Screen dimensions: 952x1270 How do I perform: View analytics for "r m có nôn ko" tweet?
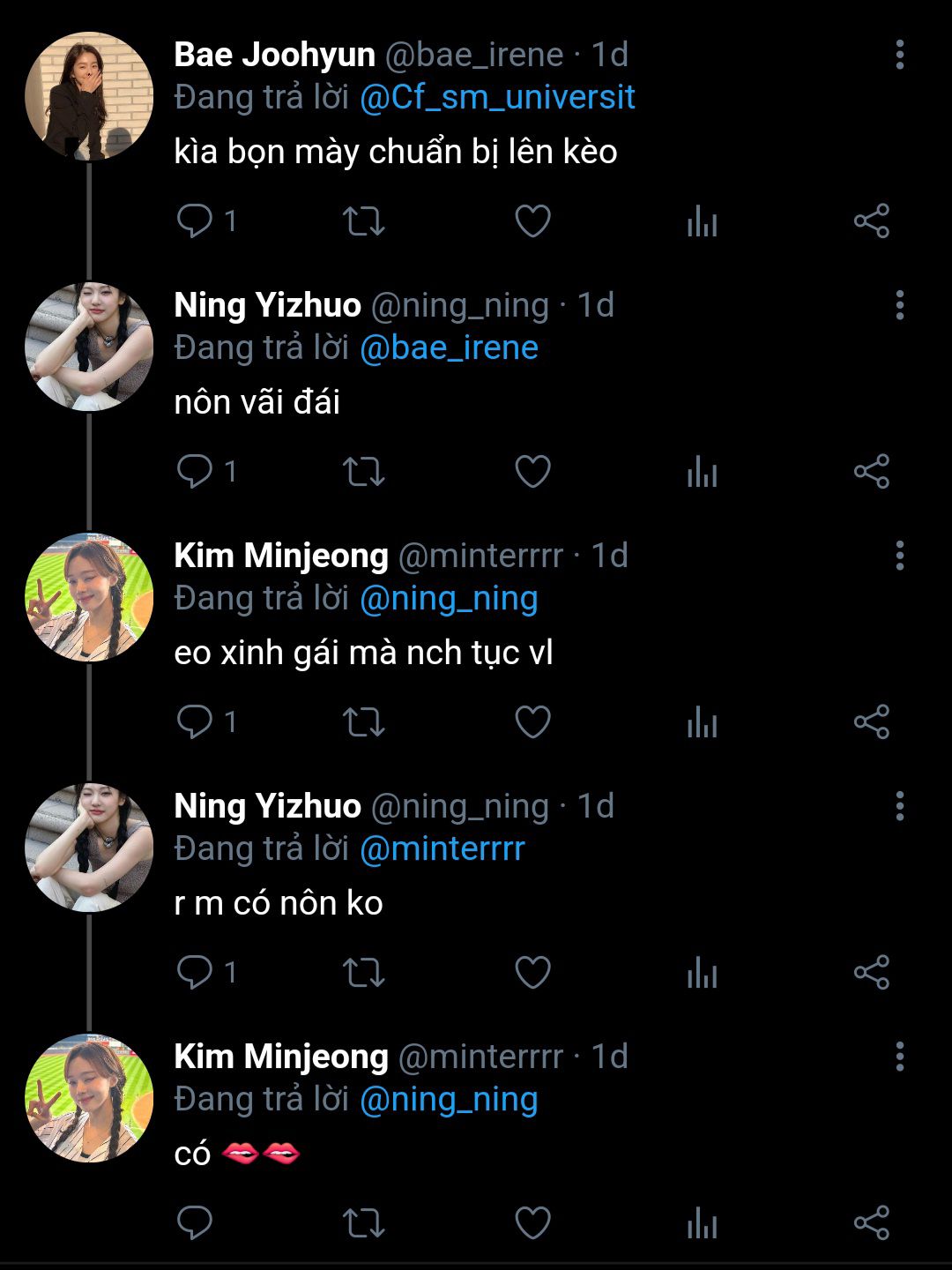coord(702,972)
